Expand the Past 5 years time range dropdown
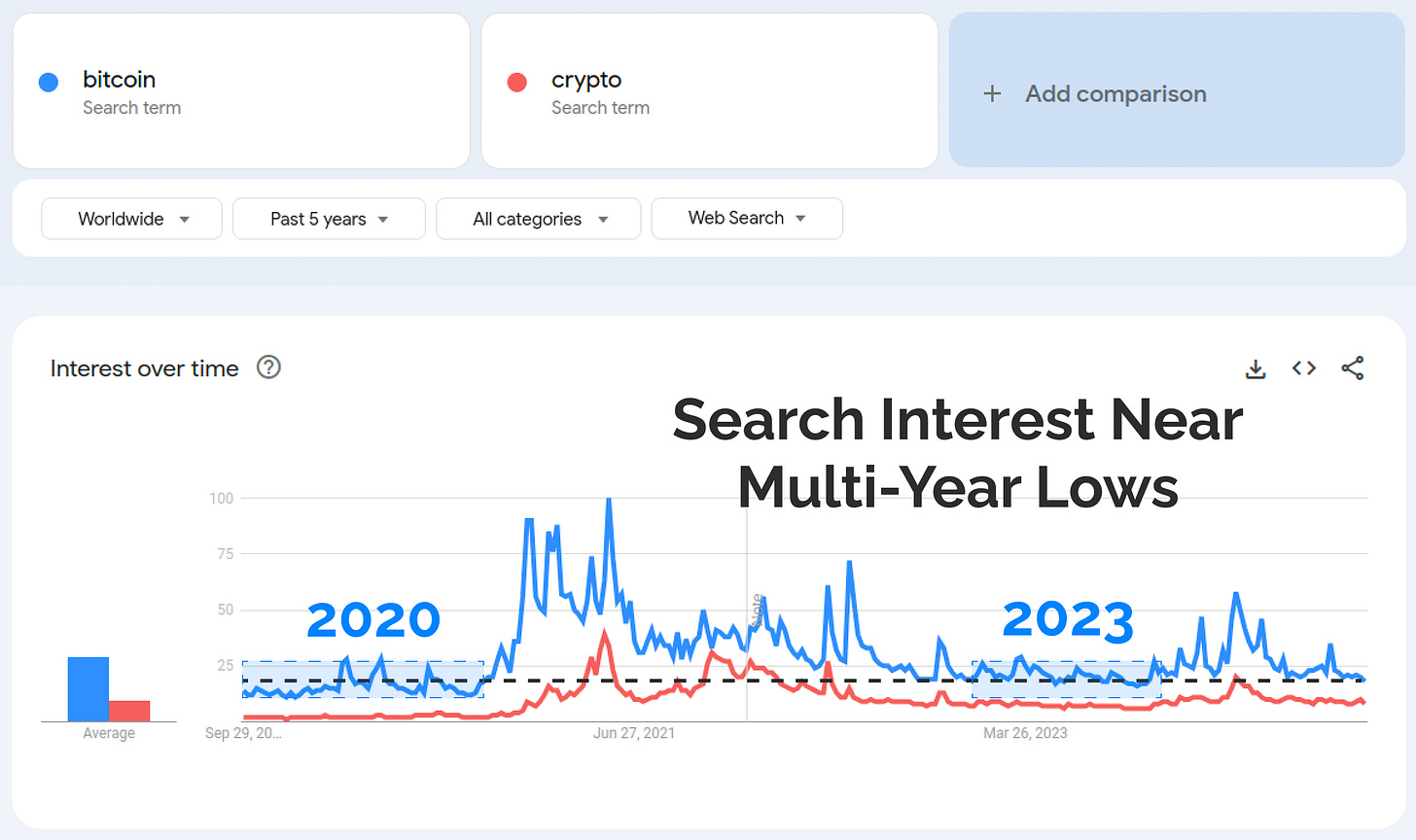1416x840 pixels. [328, 219]
